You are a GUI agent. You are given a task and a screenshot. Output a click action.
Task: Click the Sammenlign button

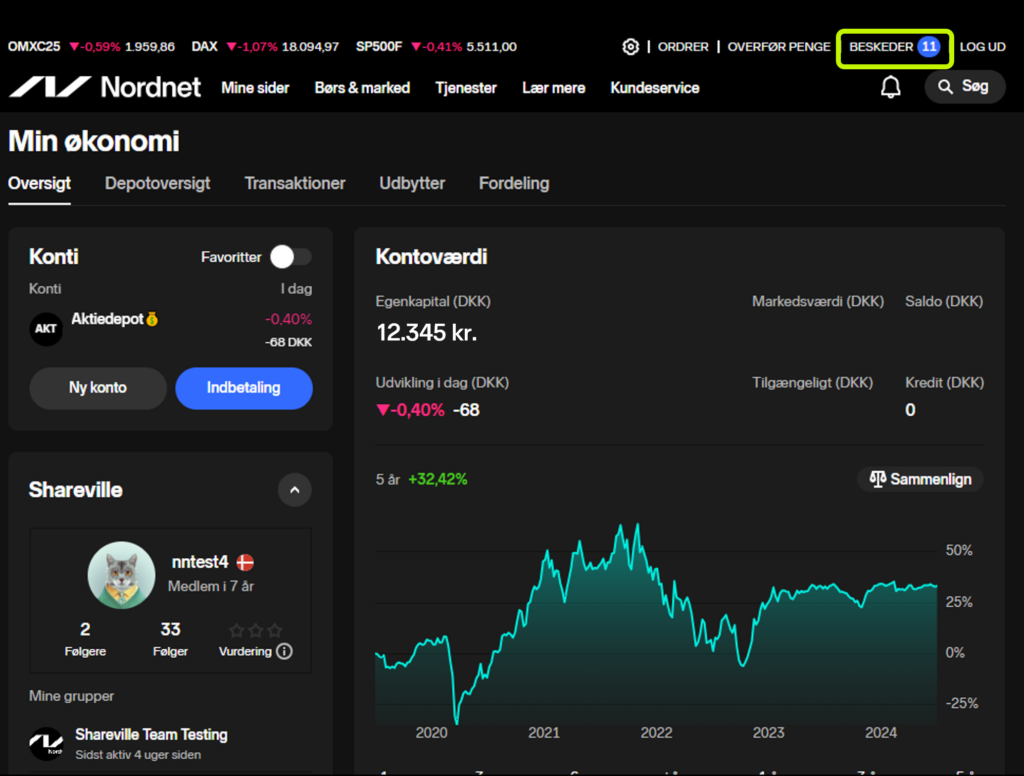pyautogui.click(x=921, y=479)
